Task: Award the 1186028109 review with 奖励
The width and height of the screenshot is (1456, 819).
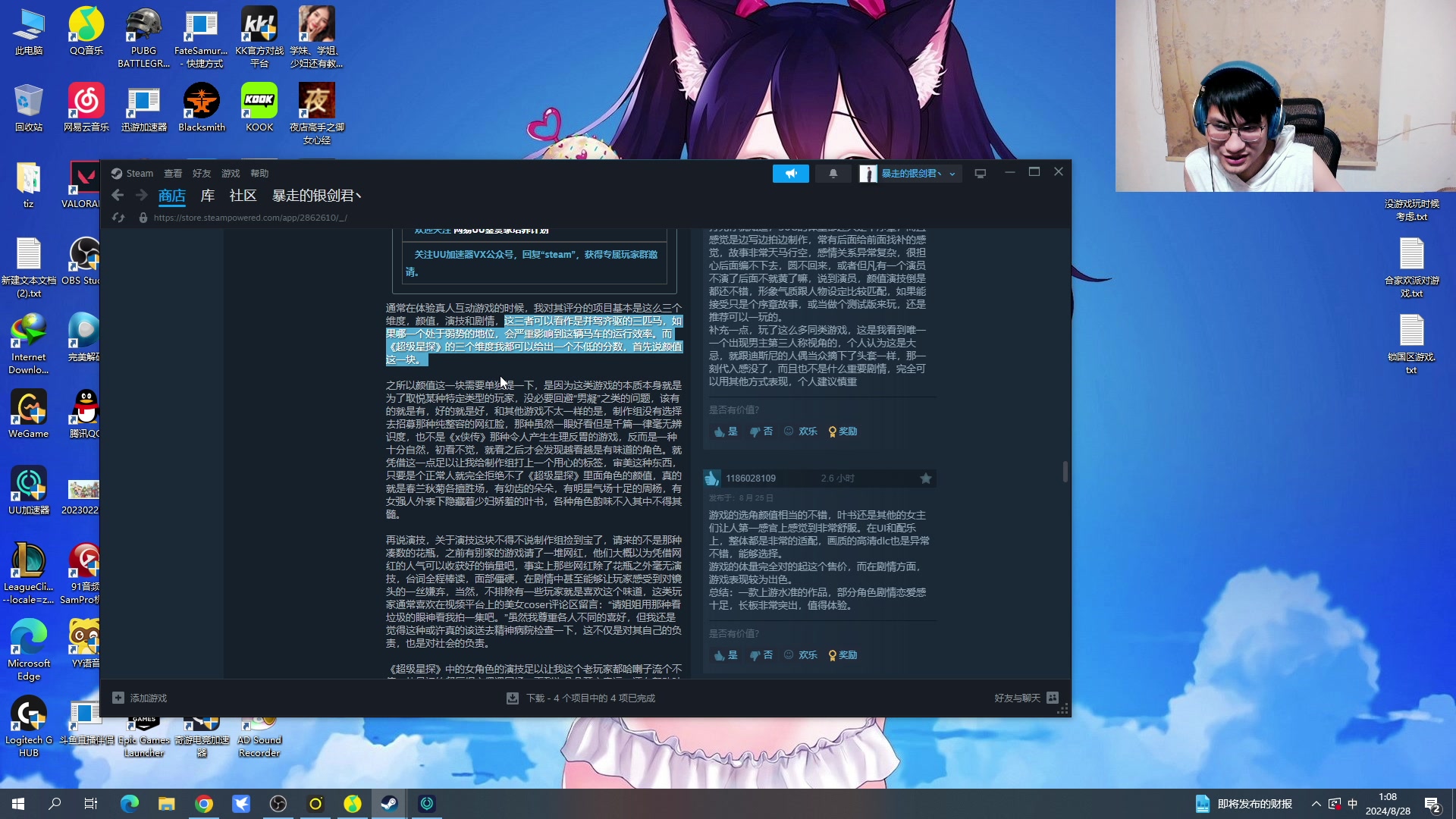Action: [x=843, y=655]
